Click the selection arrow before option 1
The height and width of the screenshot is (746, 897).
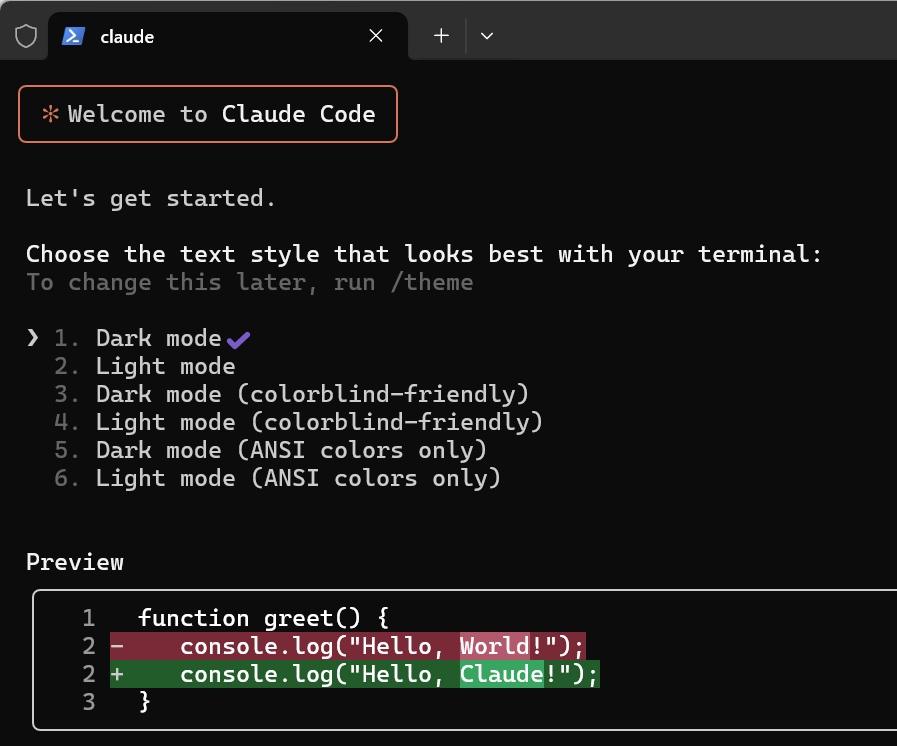click(33, 338)
